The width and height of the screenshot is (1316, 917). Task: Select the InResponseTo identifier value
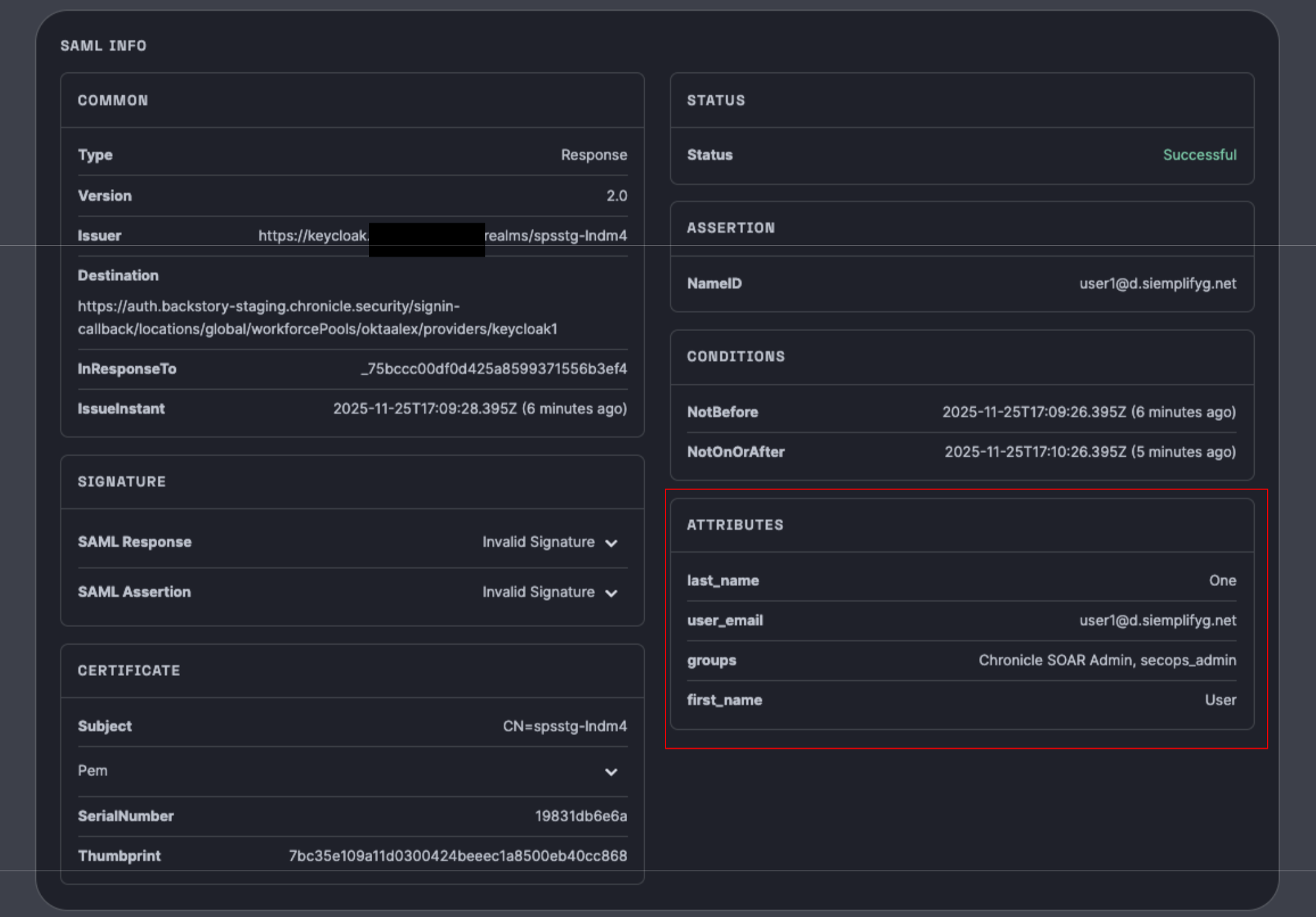pyautogui.click(x=494, y=368)
